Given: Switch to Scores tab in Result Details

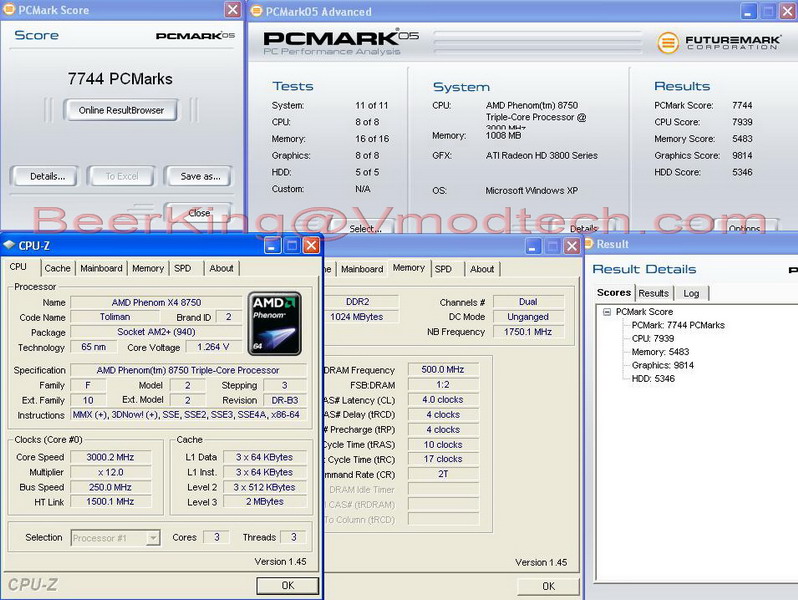Looking at the screenshot, I should 614,292.
